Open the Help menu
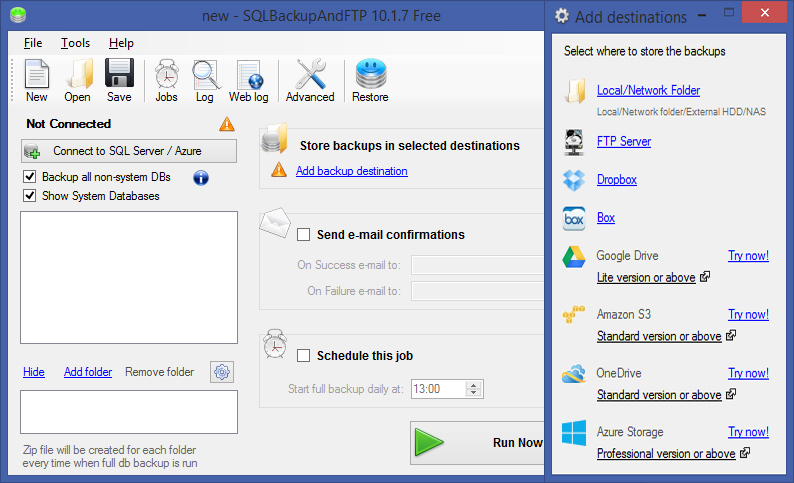Screen dimensions: 794x483 121,43
